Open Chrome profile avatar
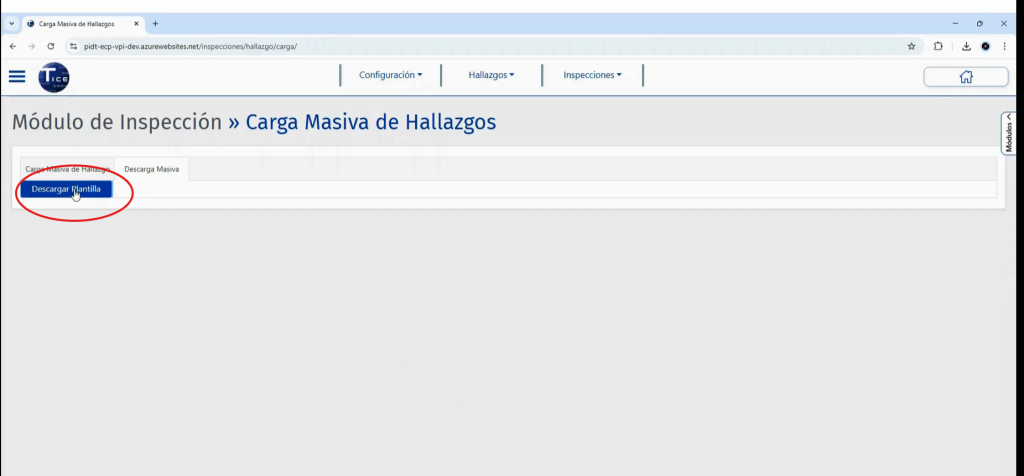 (x=985, y=46)
